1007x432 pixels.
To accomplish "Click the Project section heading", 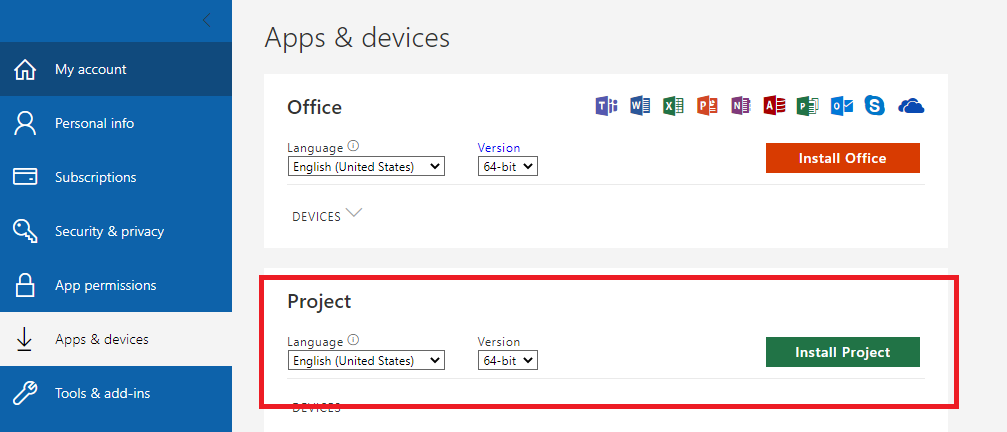I will point(319,301).
